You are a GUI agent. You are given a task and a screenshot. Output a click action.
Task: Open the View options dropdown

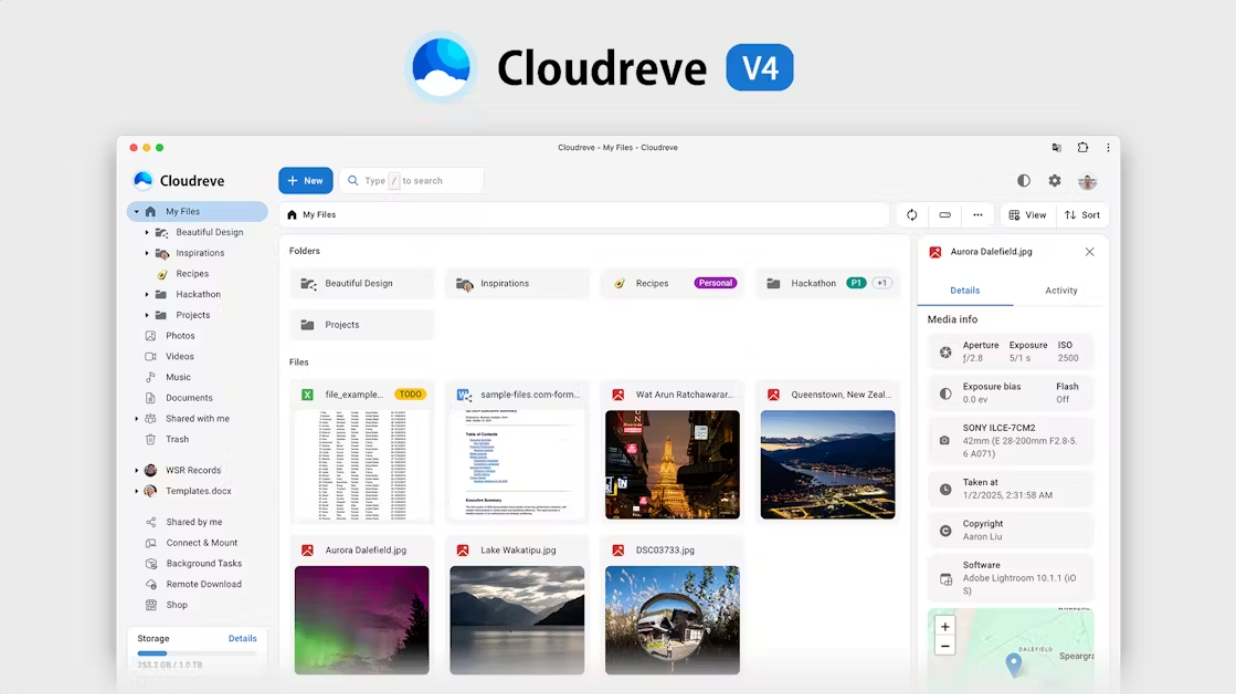click(1027, 215)
